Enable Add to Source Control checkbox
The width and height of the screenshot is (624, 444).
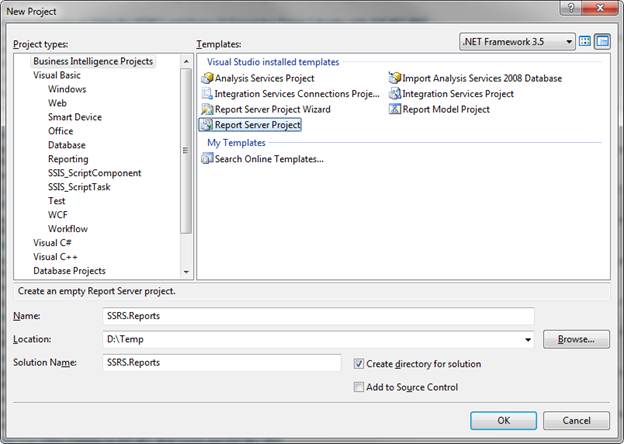coord(359,387)
